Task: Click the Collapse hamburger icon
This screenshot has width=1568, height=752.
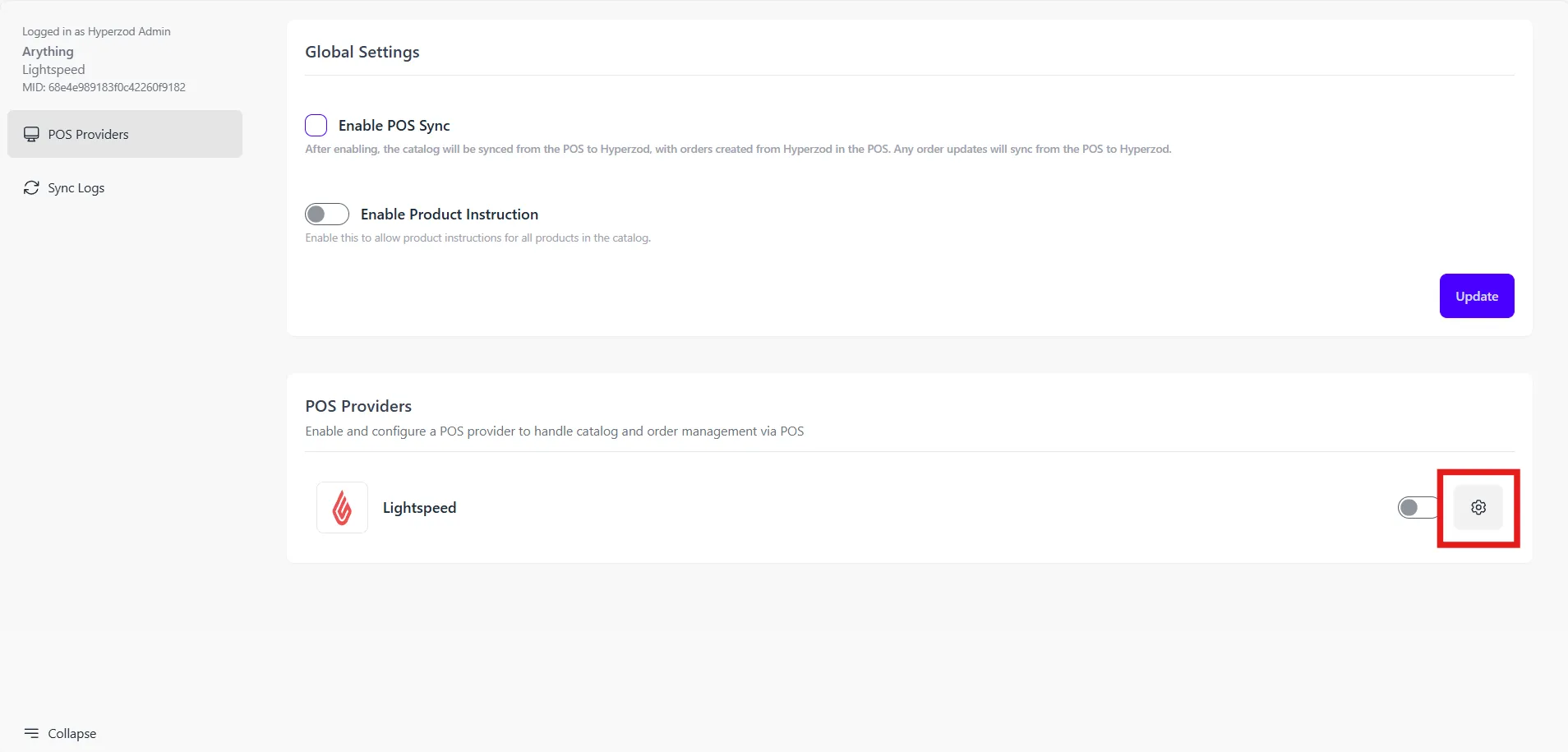Action: pos(31,733)
